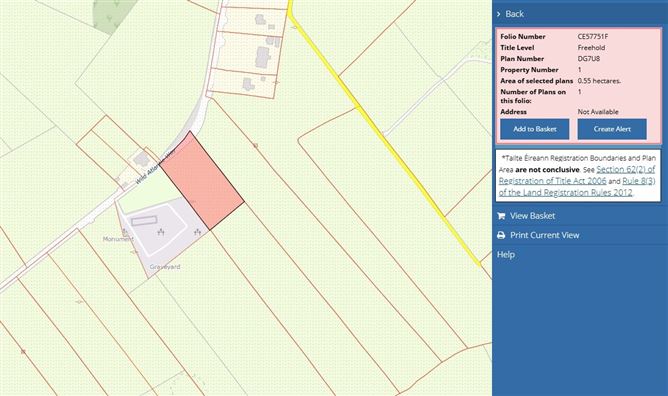Click the green wooded area on map

click(112, 14)
